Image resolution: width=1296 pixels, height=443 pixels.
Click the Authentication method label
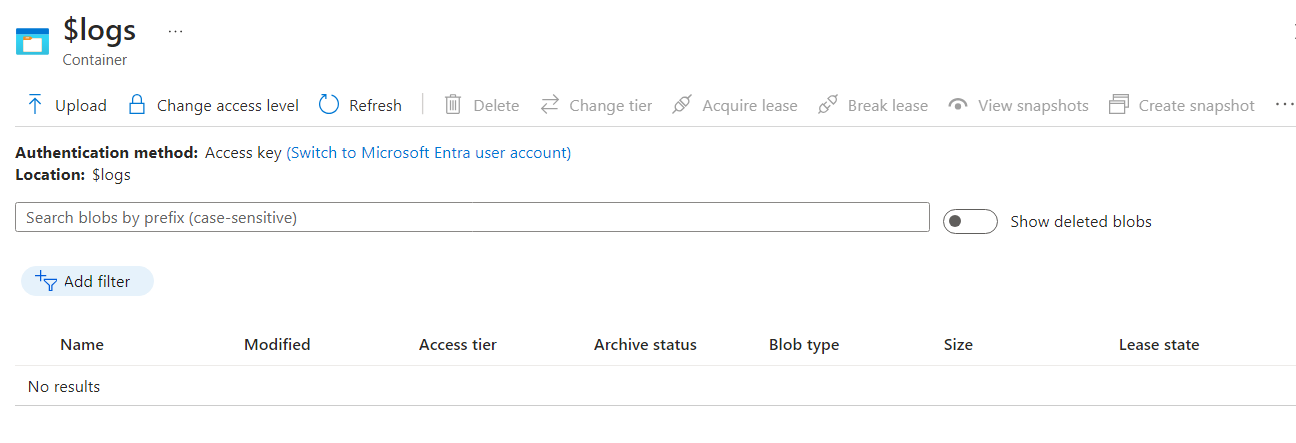(107, 153)
